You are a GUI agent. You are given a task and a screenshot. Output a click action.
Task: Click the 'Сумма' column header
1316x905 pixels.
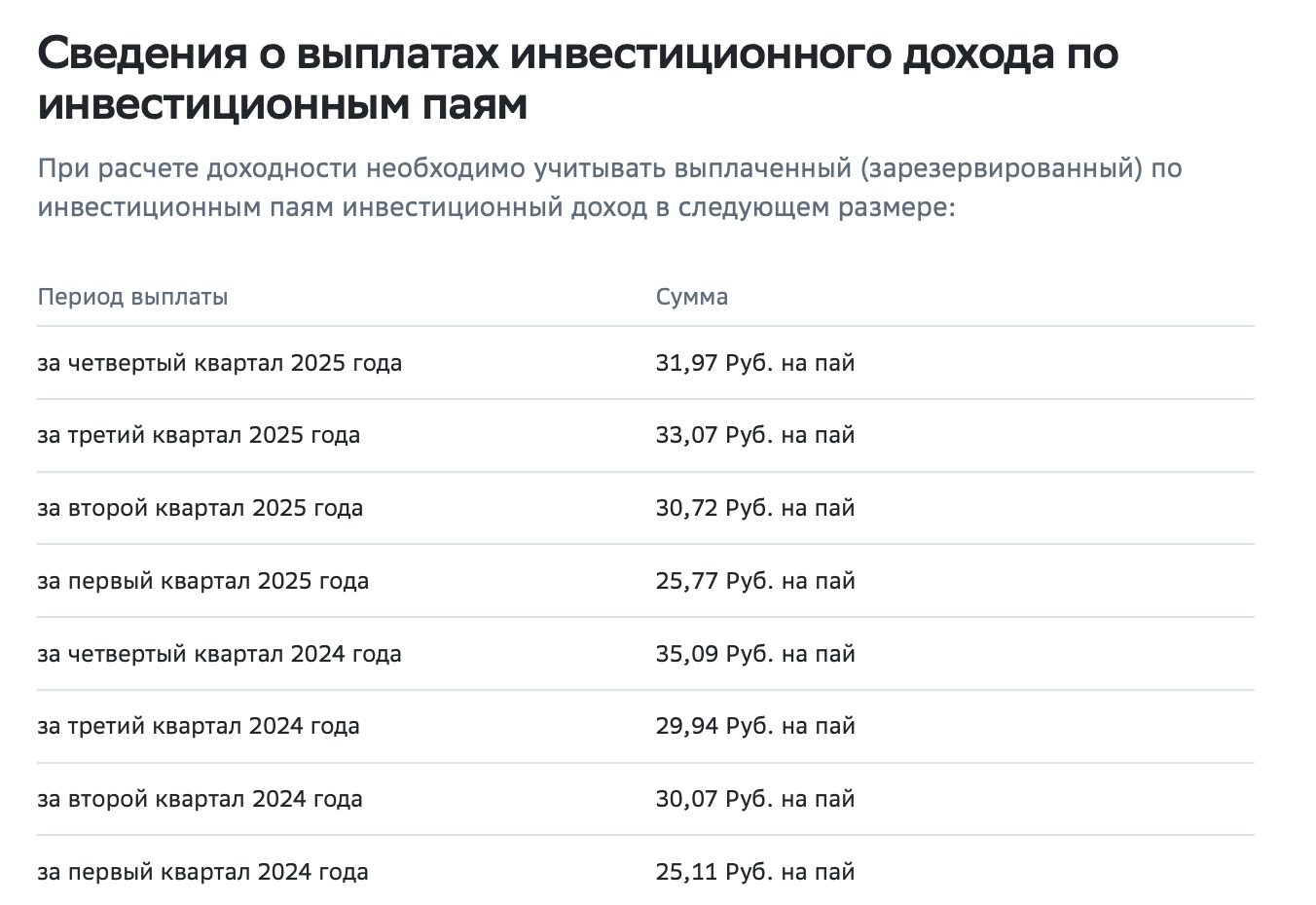click(691, 297)
